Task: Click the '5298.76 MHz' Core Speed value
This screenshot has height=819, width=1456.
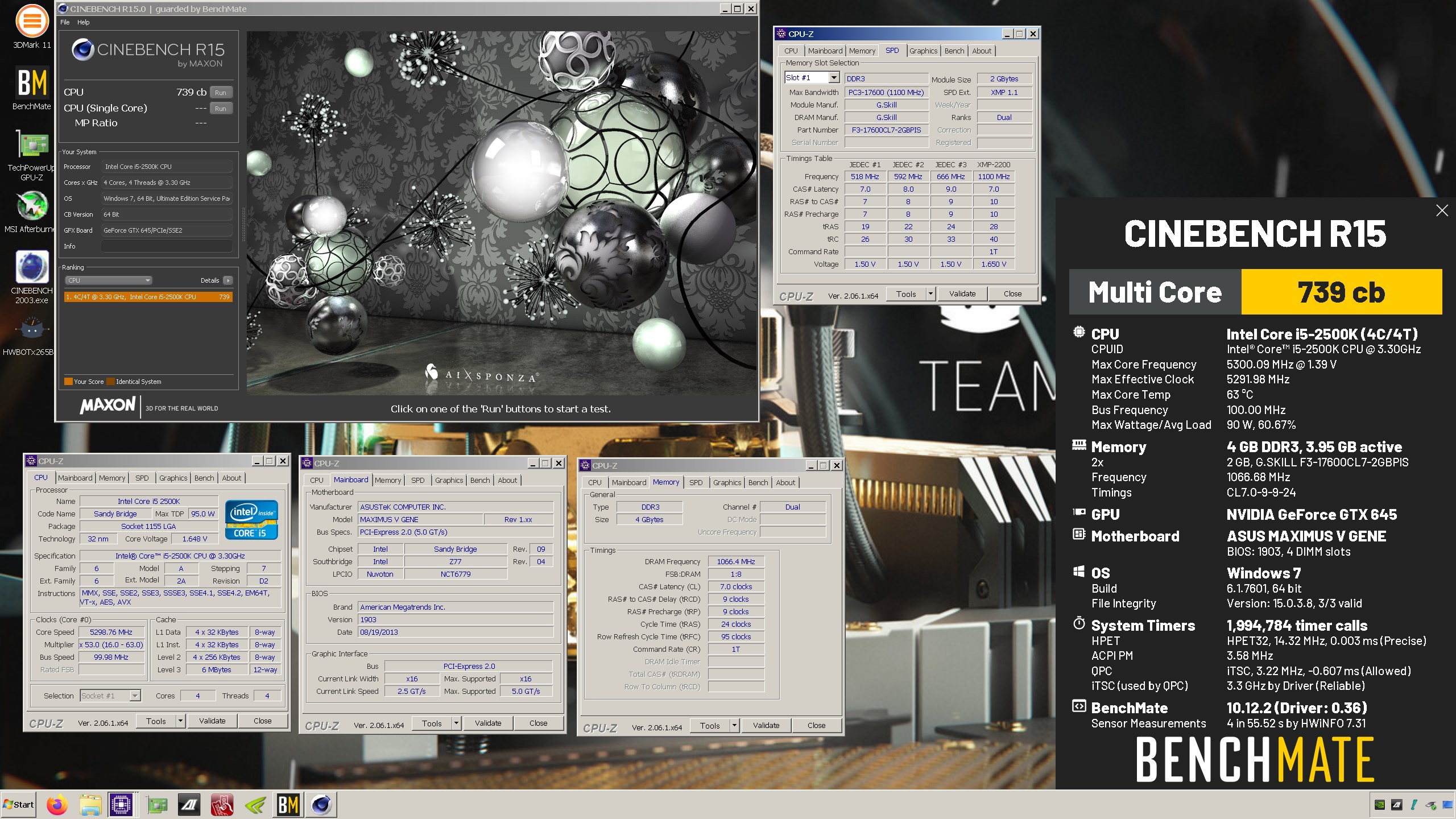Action: 111,632
